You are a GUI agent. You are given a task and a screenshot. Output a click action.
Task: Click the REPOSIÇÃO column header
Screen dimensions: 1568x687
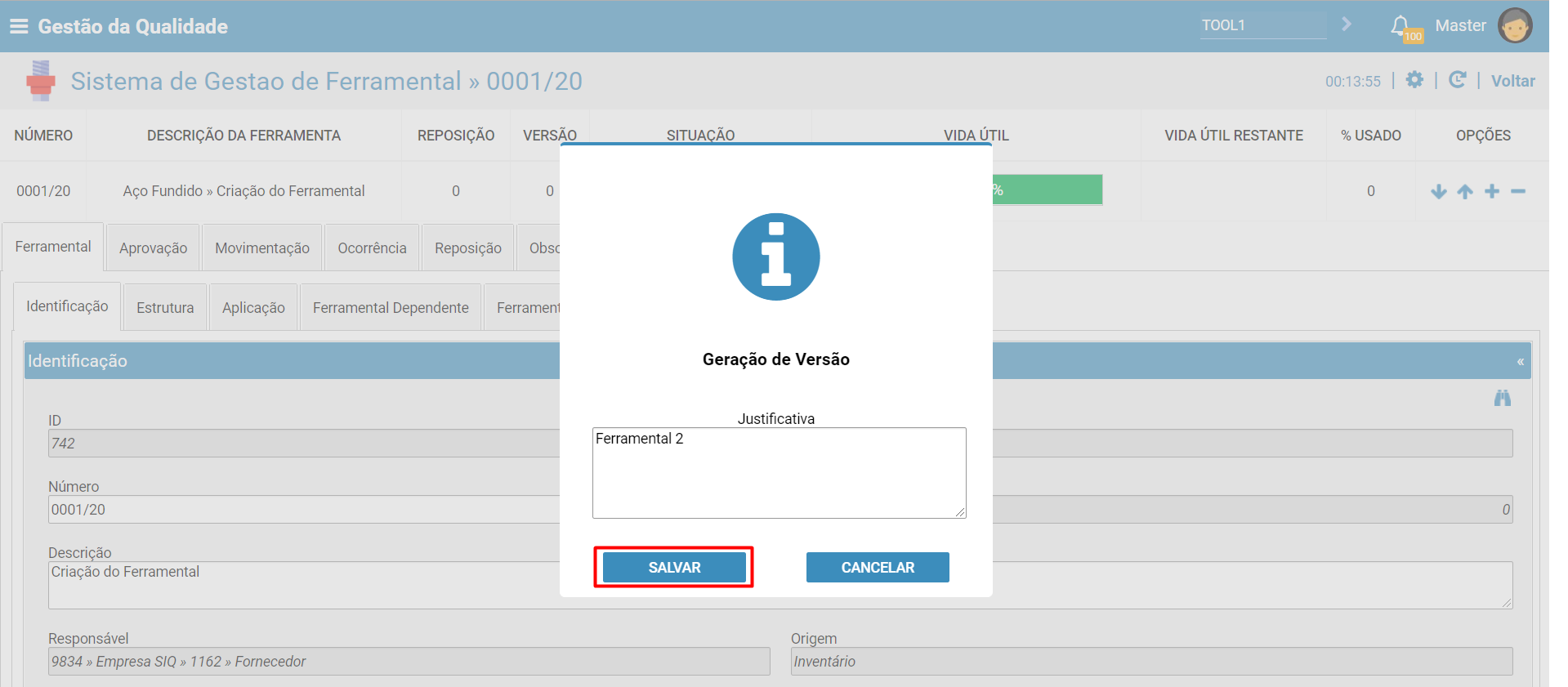click(x=456, y=136)
